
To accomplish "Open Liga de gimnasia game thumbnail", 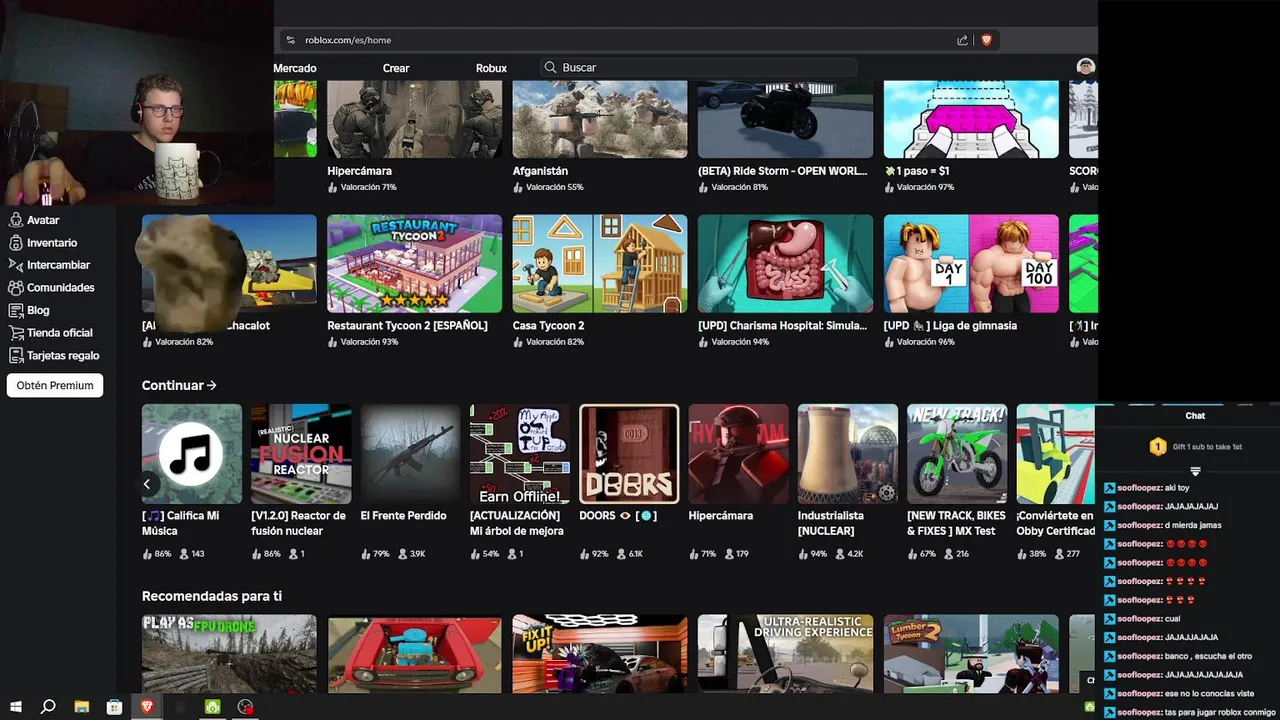I will 971,264.
